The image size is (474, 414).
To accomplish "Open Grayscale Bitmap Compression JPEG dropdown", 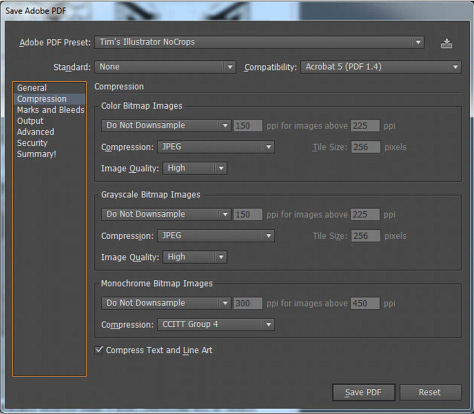I will click(216, 236).
